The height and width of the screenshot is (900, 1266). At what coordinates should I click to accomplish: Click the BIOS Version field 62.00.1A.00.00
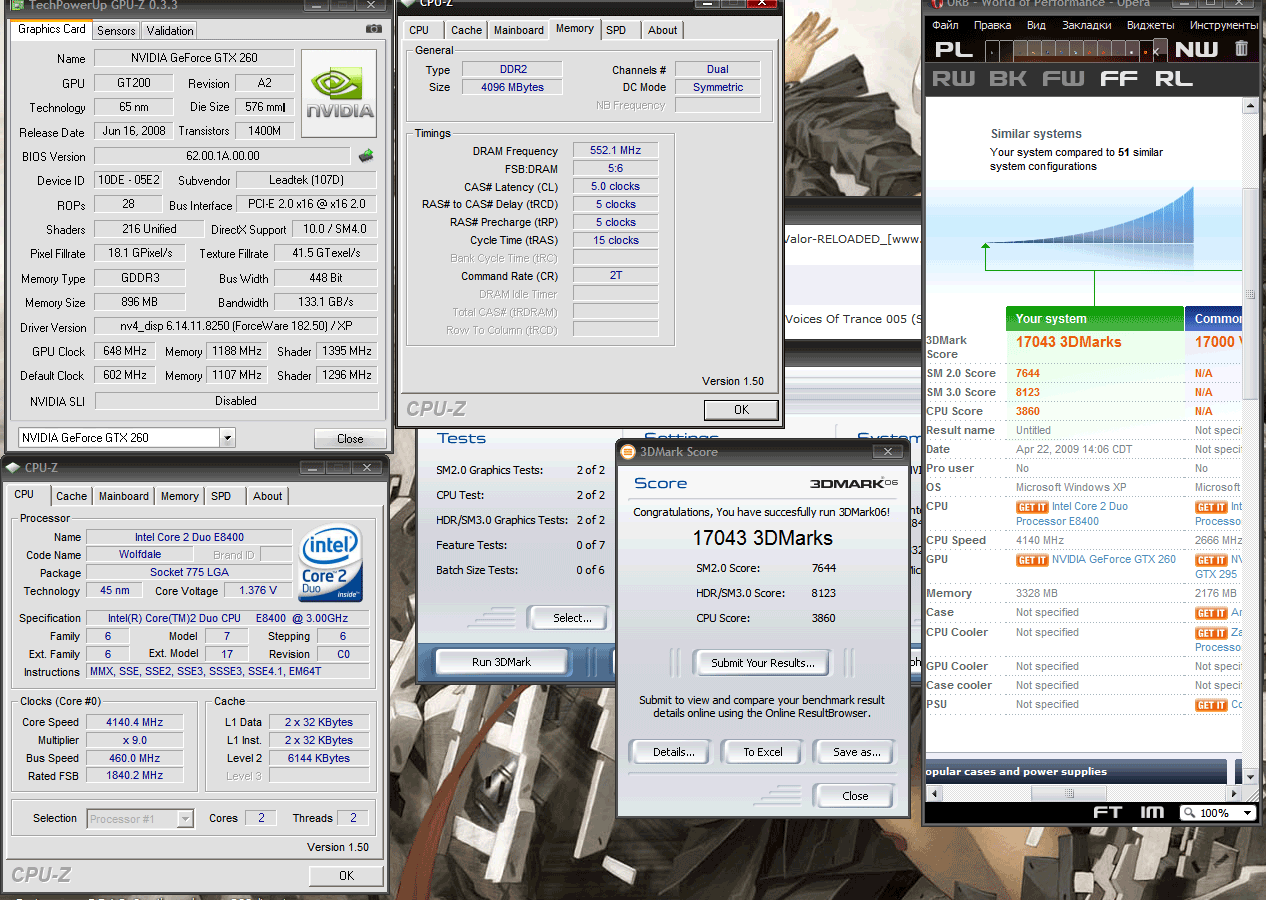tap(223, 156)
